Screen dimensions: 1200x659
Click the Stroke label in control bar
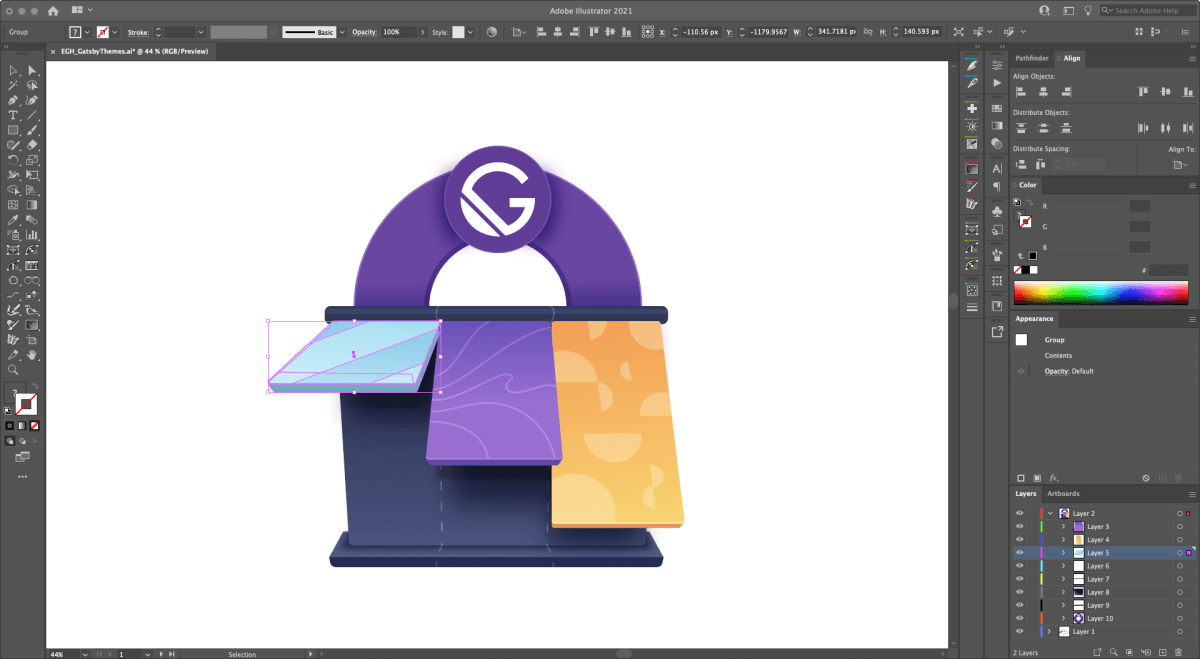[138, 32]
